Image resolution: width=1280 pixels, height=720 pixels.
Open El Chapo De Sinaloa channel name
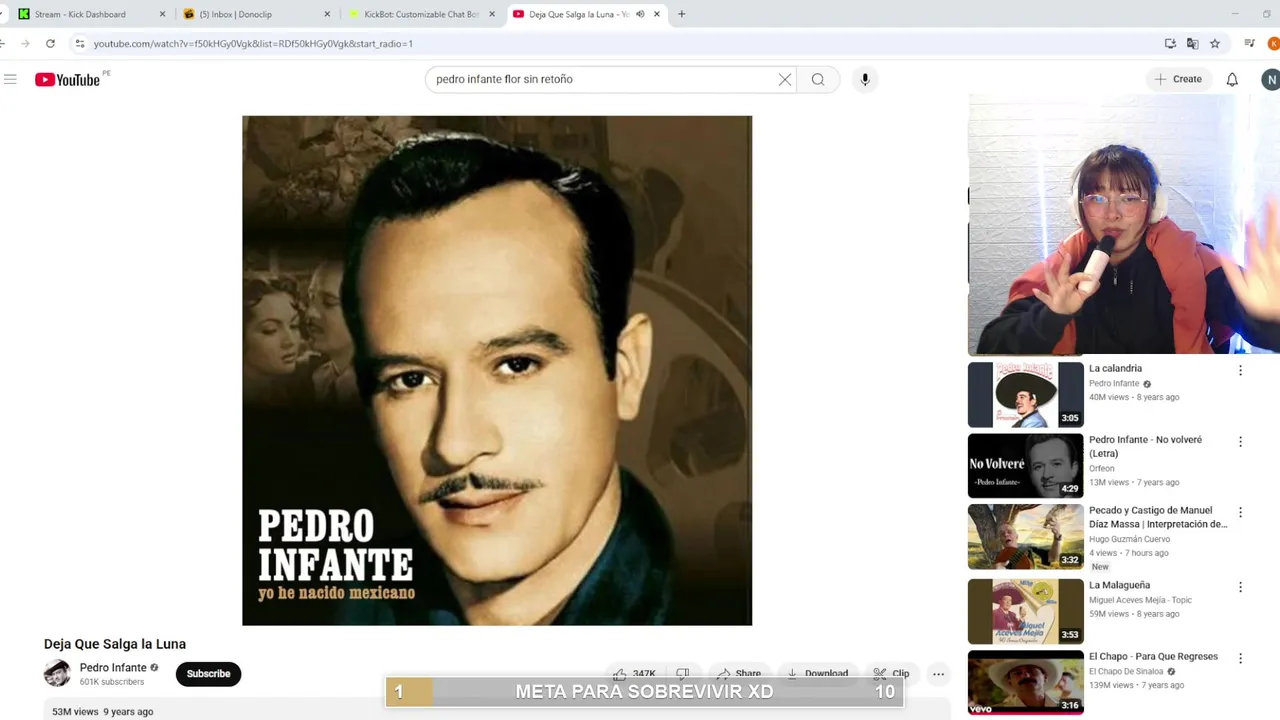point(1127,671)
